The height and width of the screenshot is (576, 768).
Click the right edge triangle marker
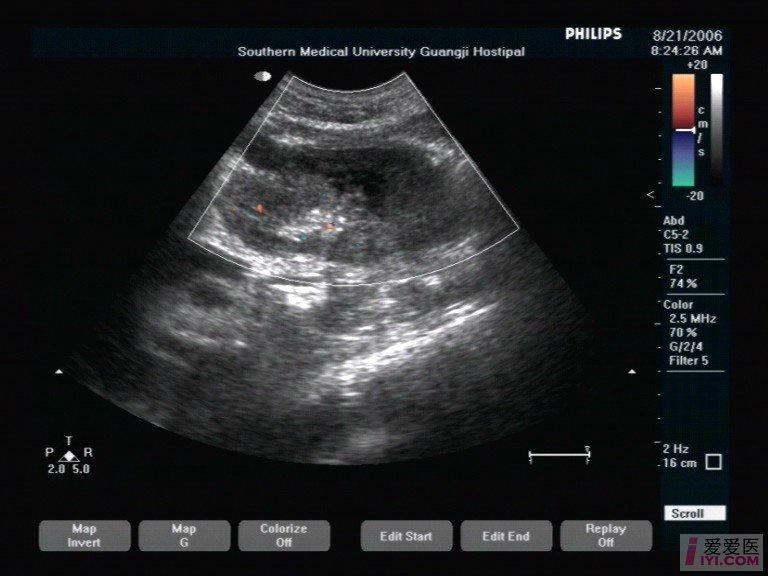pyautogui.click(x=632, y=372)
